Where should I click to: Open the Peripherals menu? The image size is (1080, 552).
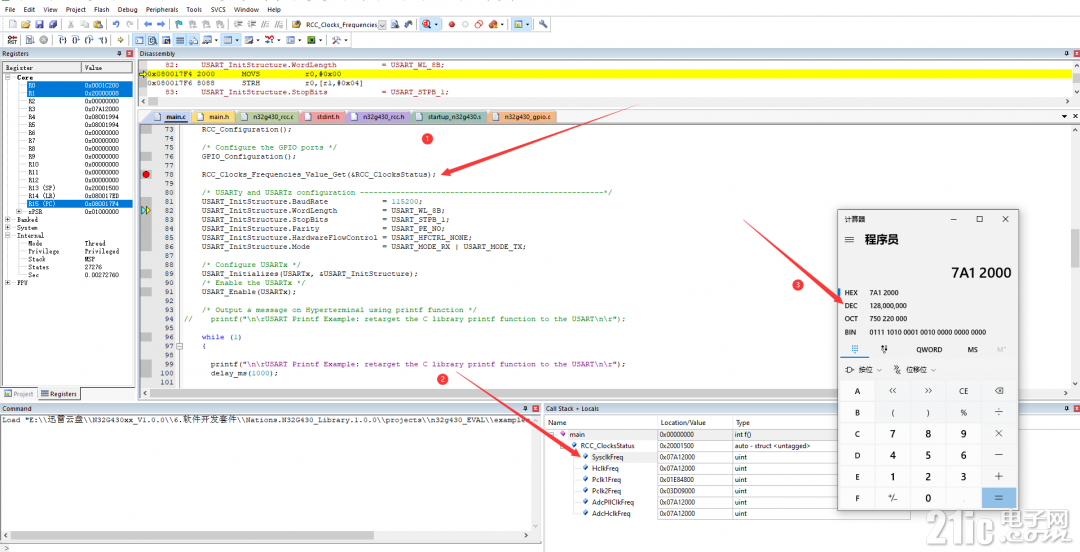161,10
